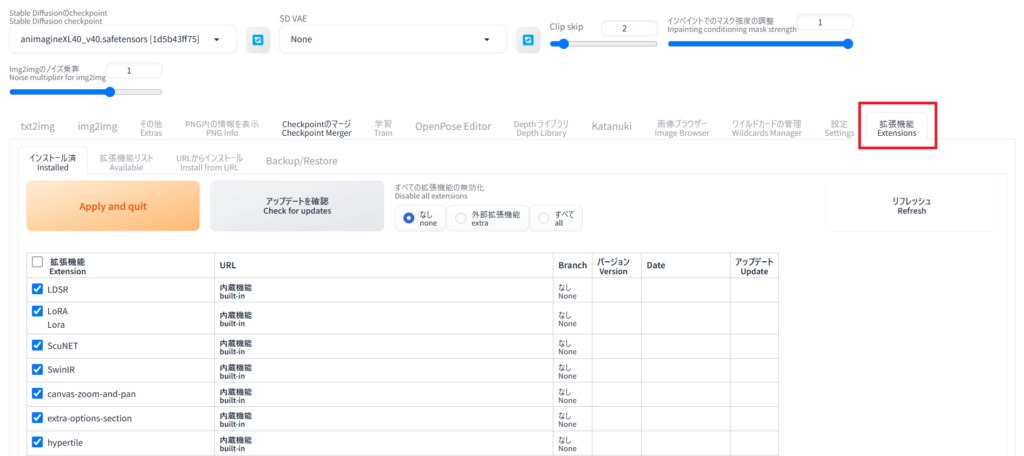Go to the Install from URL subtab
Screen dimensions: 1024x456
(209, 162)
